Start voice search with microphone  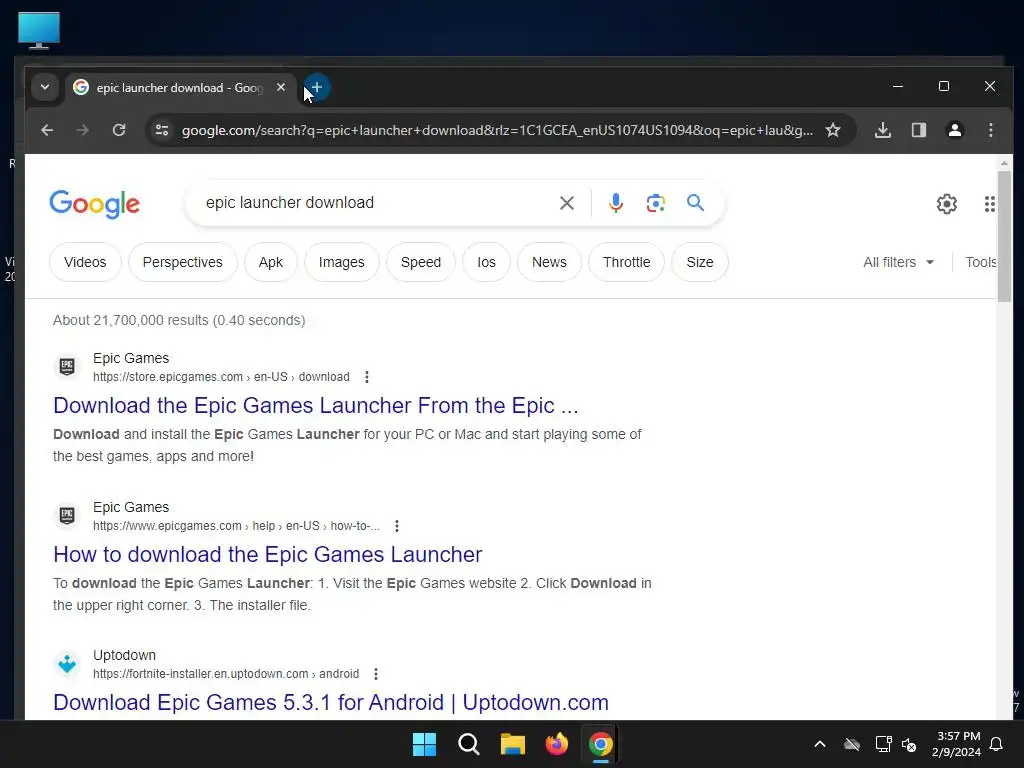615,203
